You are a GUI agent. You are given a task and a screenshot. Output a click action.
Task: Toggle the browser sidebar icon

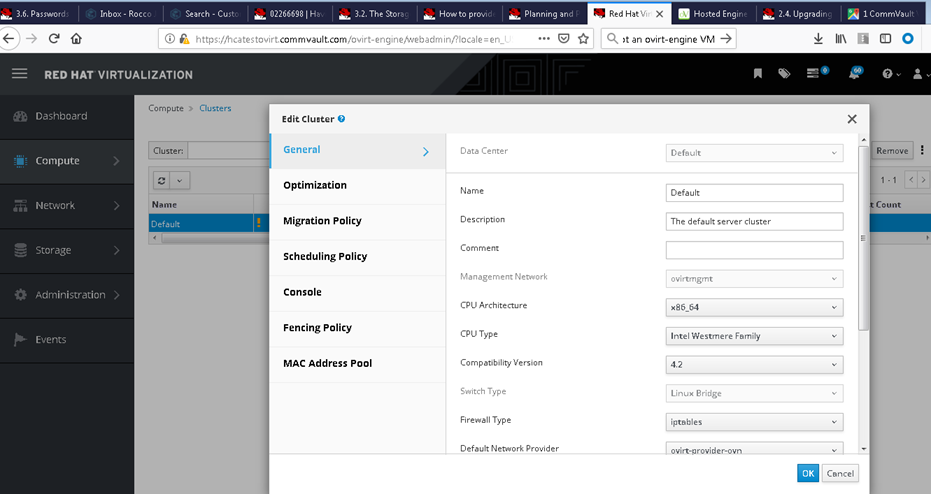pos(885,39)
